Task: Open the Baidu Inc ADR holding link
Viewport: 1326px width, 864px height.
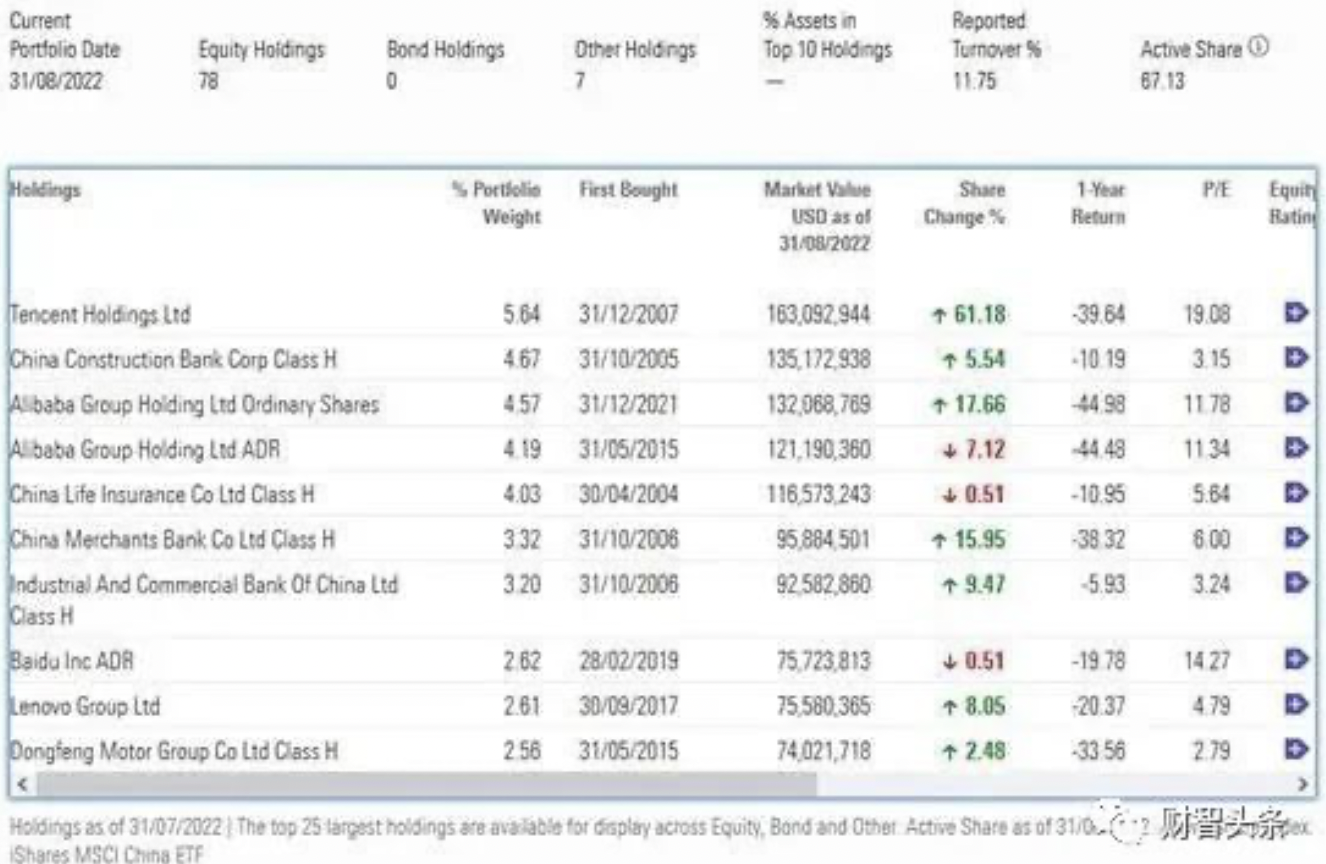Action: [x=71, y=660]
